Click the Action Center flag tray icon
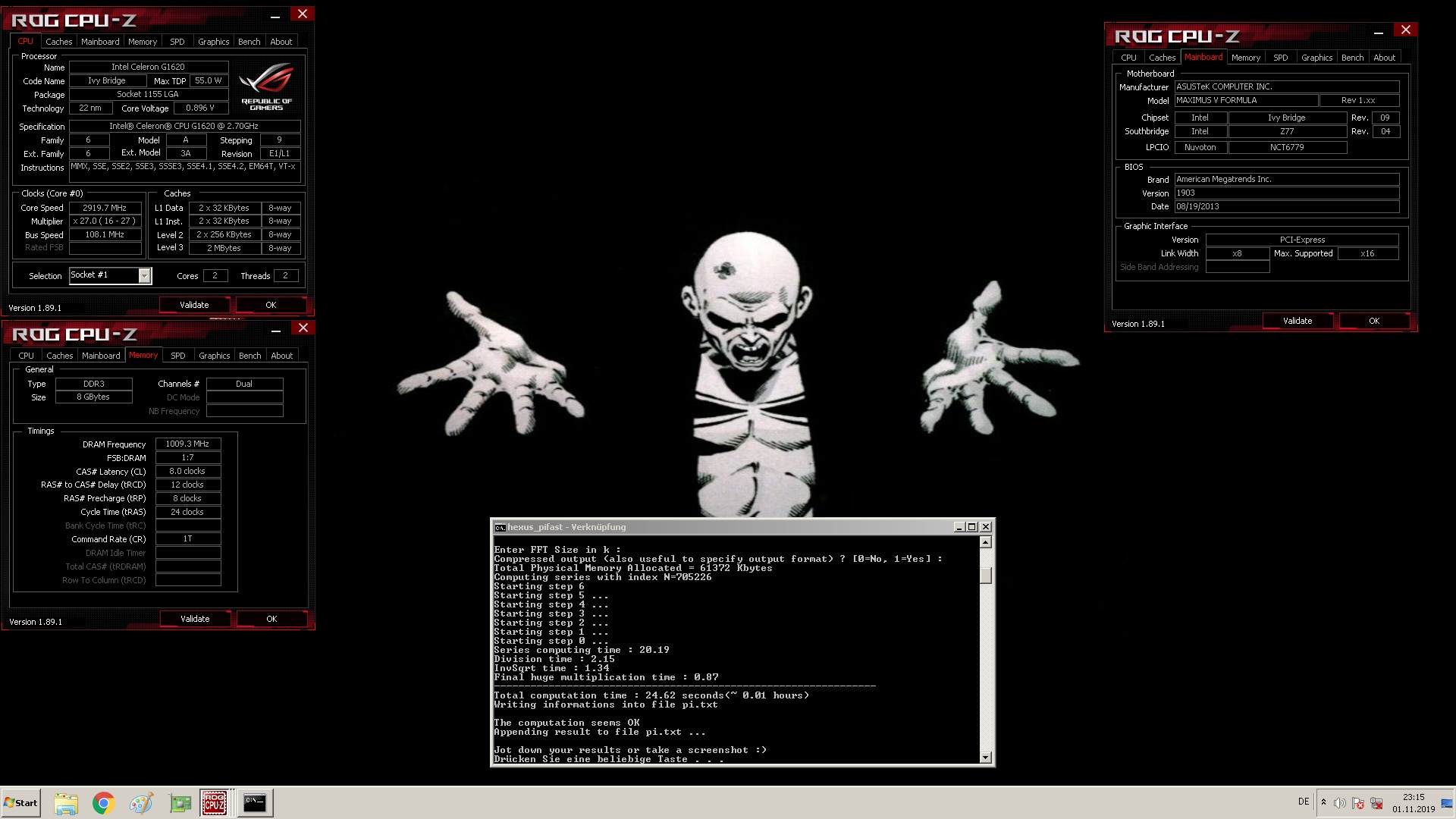1456x819 pixels. [x=1358, y=803]
